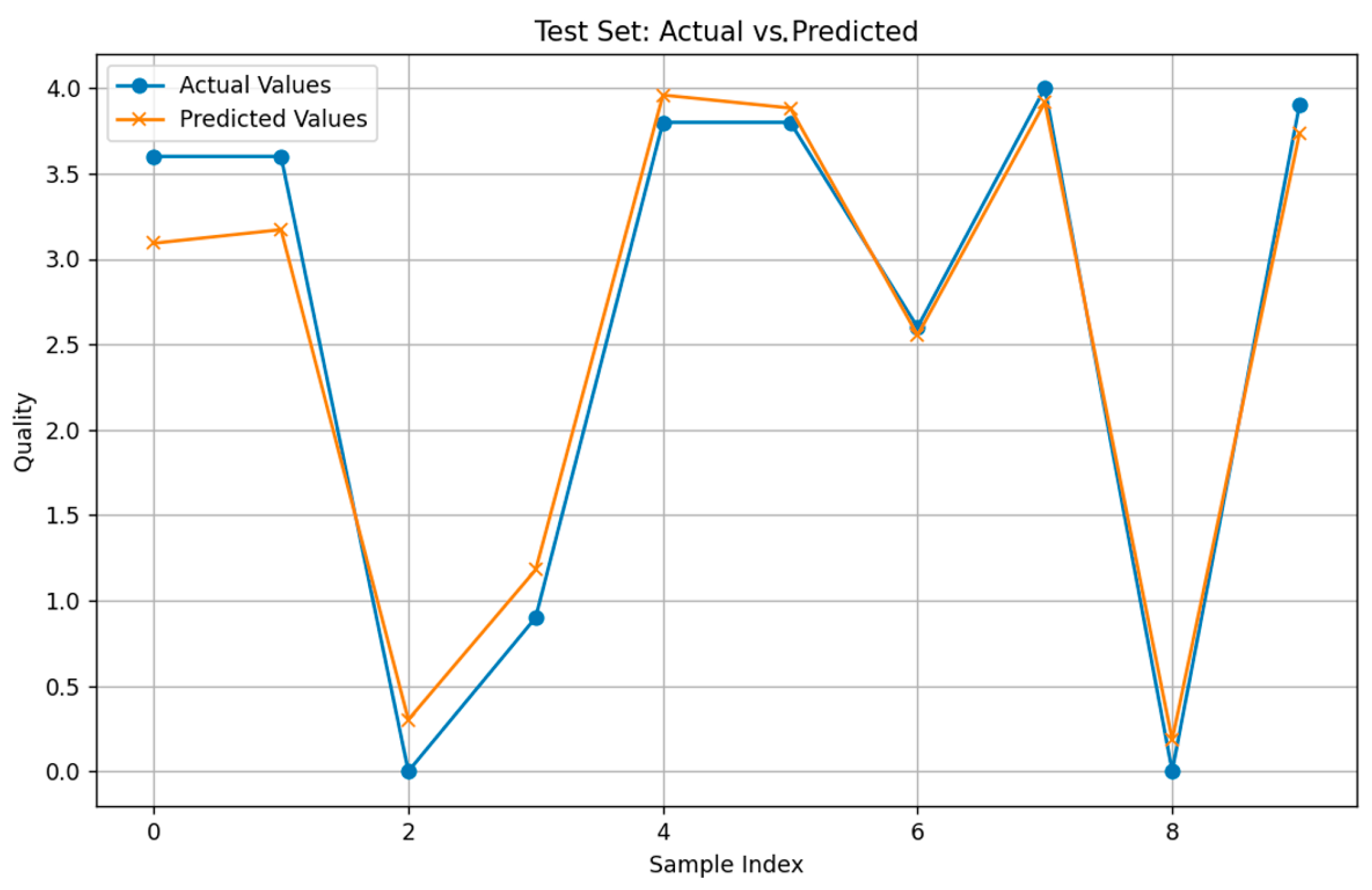The width and height of the screenshot is (1372, 890).
Task: Click the x-axis tick label 6
Action: click(918, 833)
